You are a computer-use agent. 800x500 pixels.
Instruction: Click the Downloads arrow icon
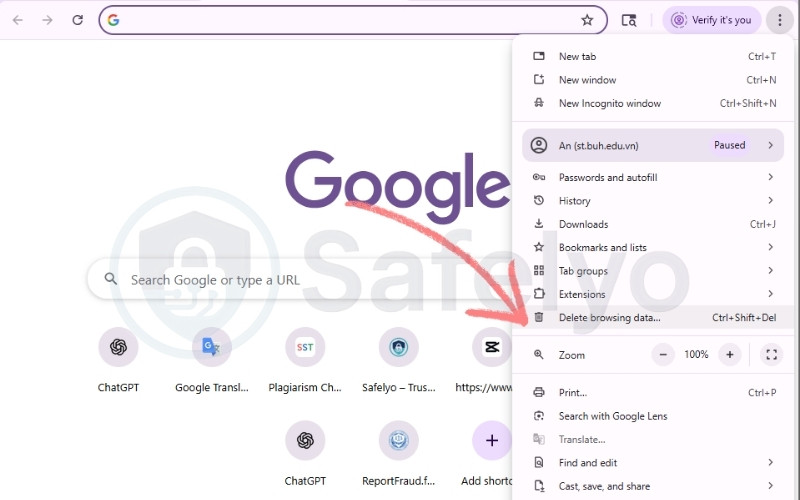pyautogui.click(x=539, y=223)
